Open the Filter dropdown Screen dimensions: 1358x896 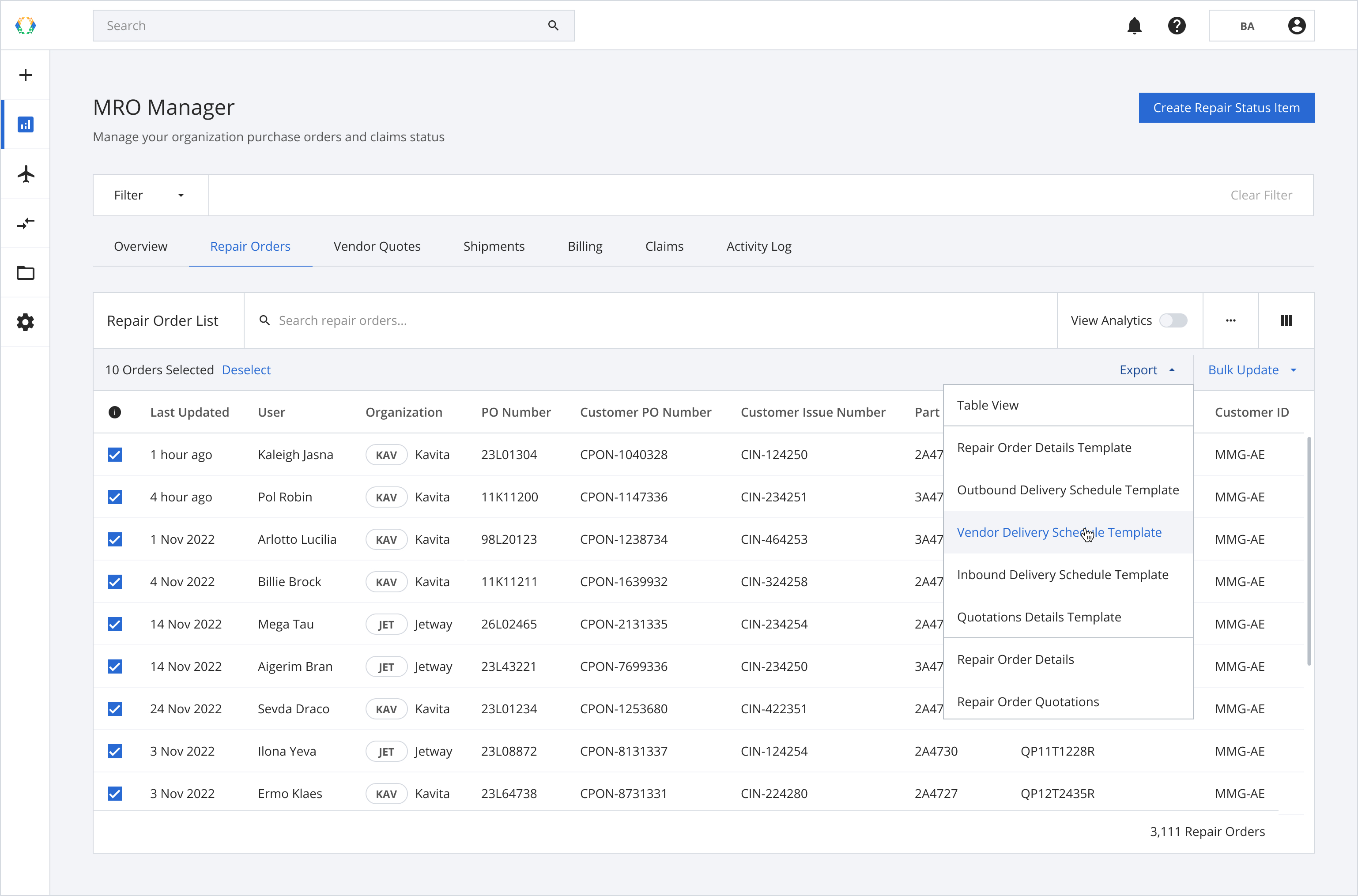(150, 195)
